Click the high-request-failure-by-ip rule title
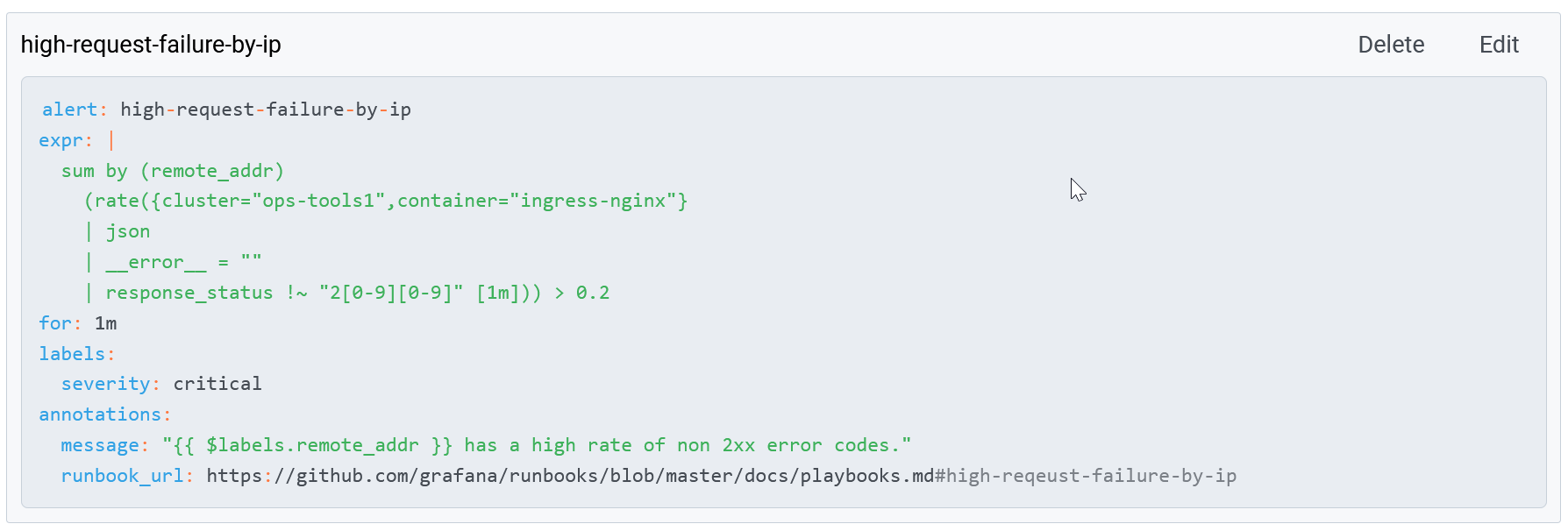1568x531 pixels. tap(151, 45)
